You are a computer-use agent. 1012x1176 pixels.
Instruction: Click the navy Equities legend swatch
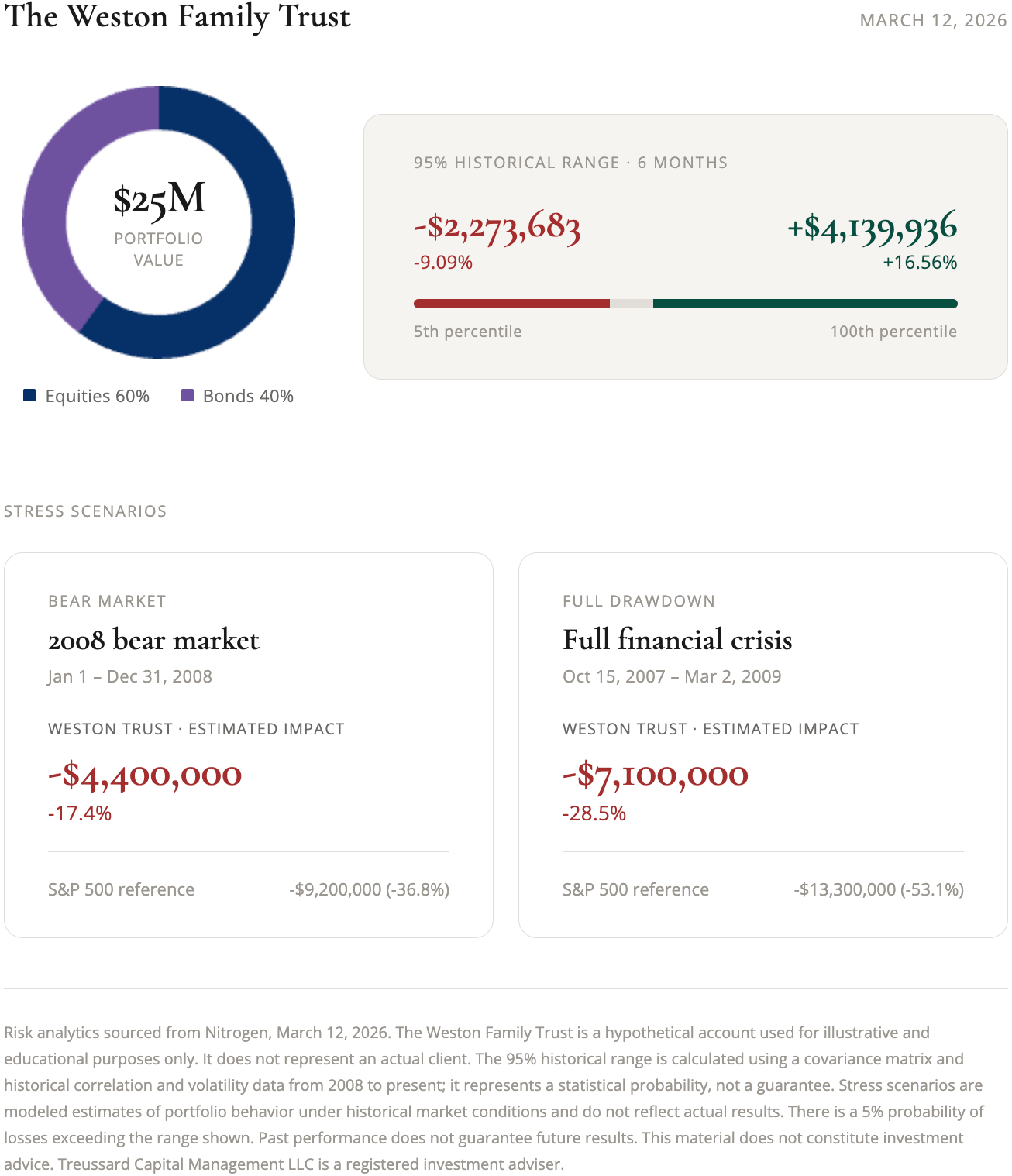[30, 395]
